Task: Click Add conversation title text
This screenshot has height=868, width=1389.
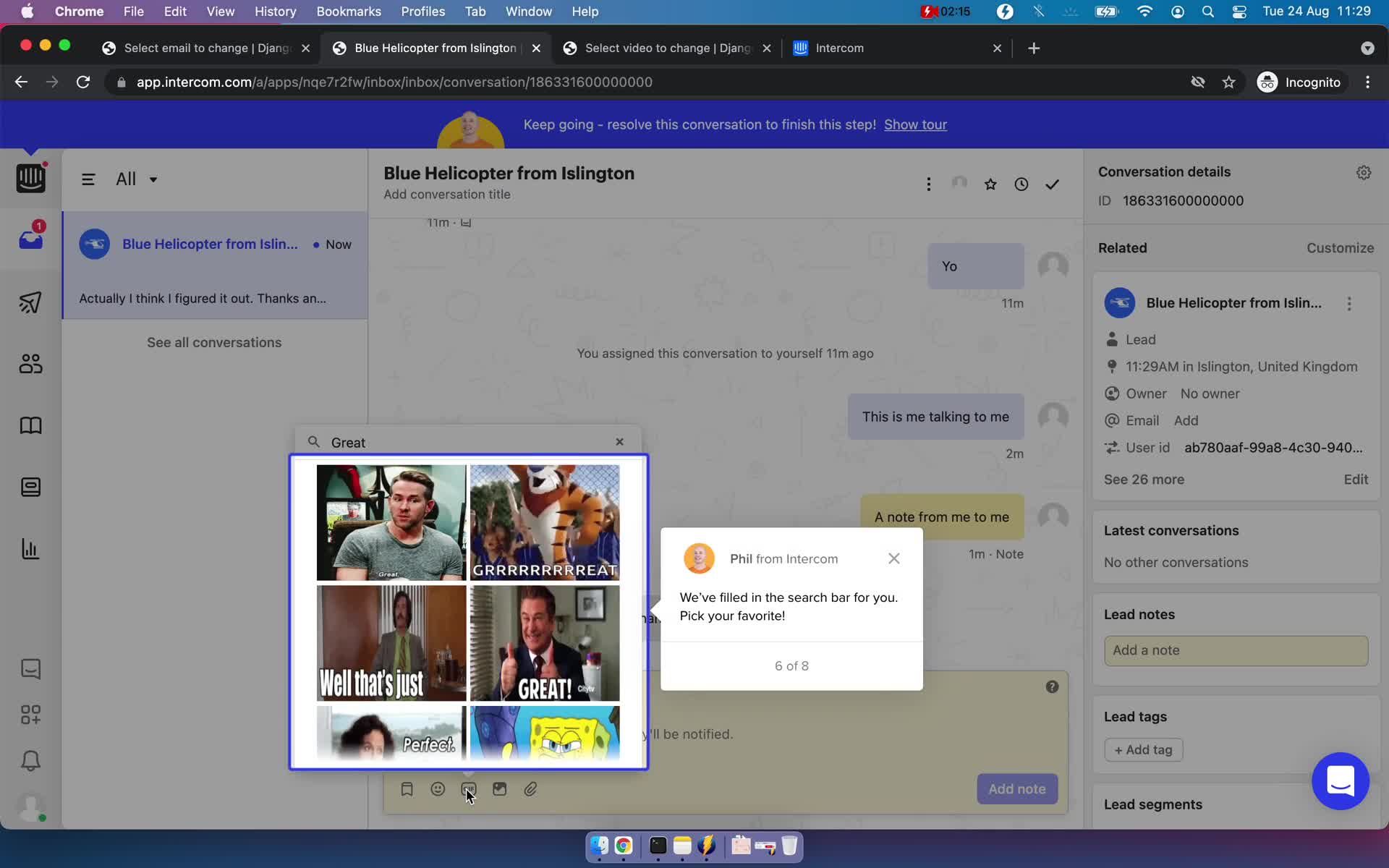Action: pyautogui.click(x=447, y=195)
